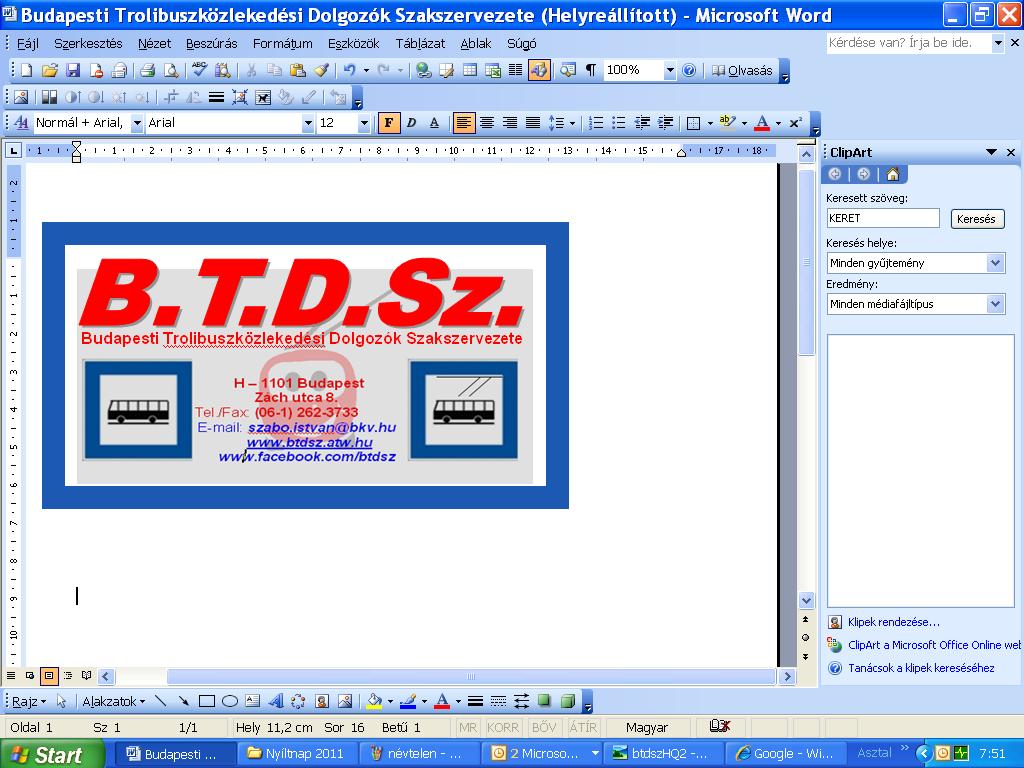Image resolution: width=1024 pixels, height=768 pixels.
Task: Expand the ClipArt pane menu arrow
Action: click(x=991, y=152)
